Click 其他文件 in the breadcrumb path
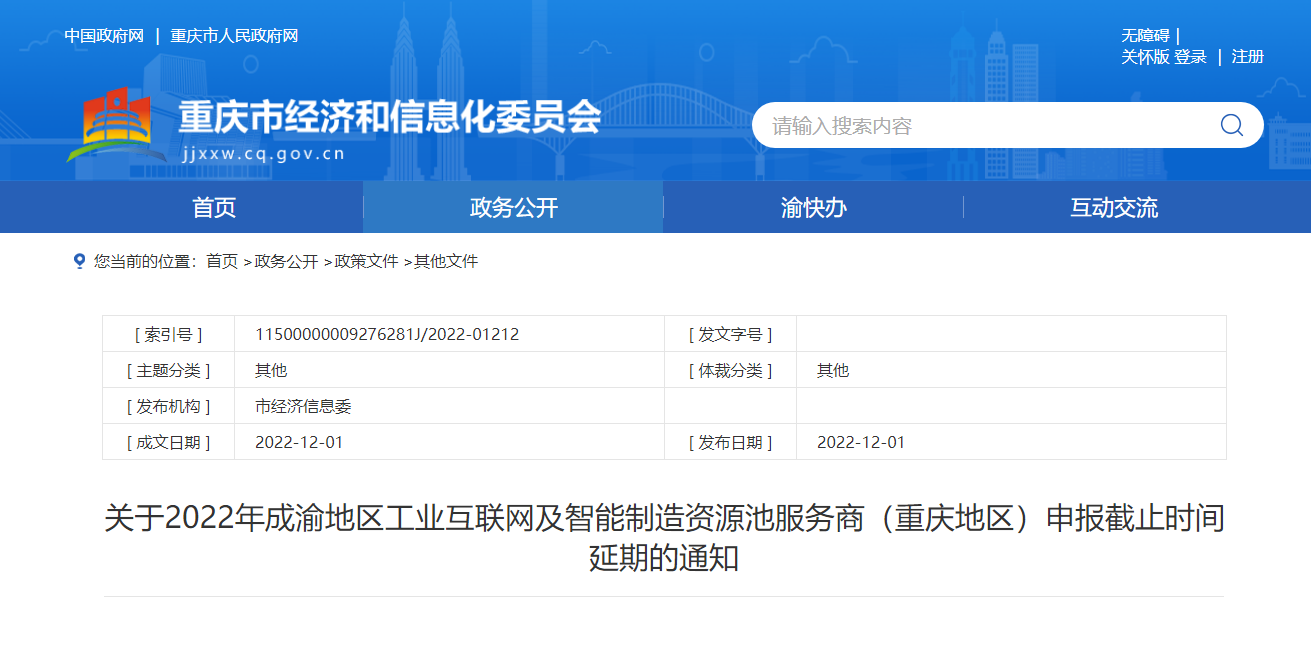 click(446, 261)
